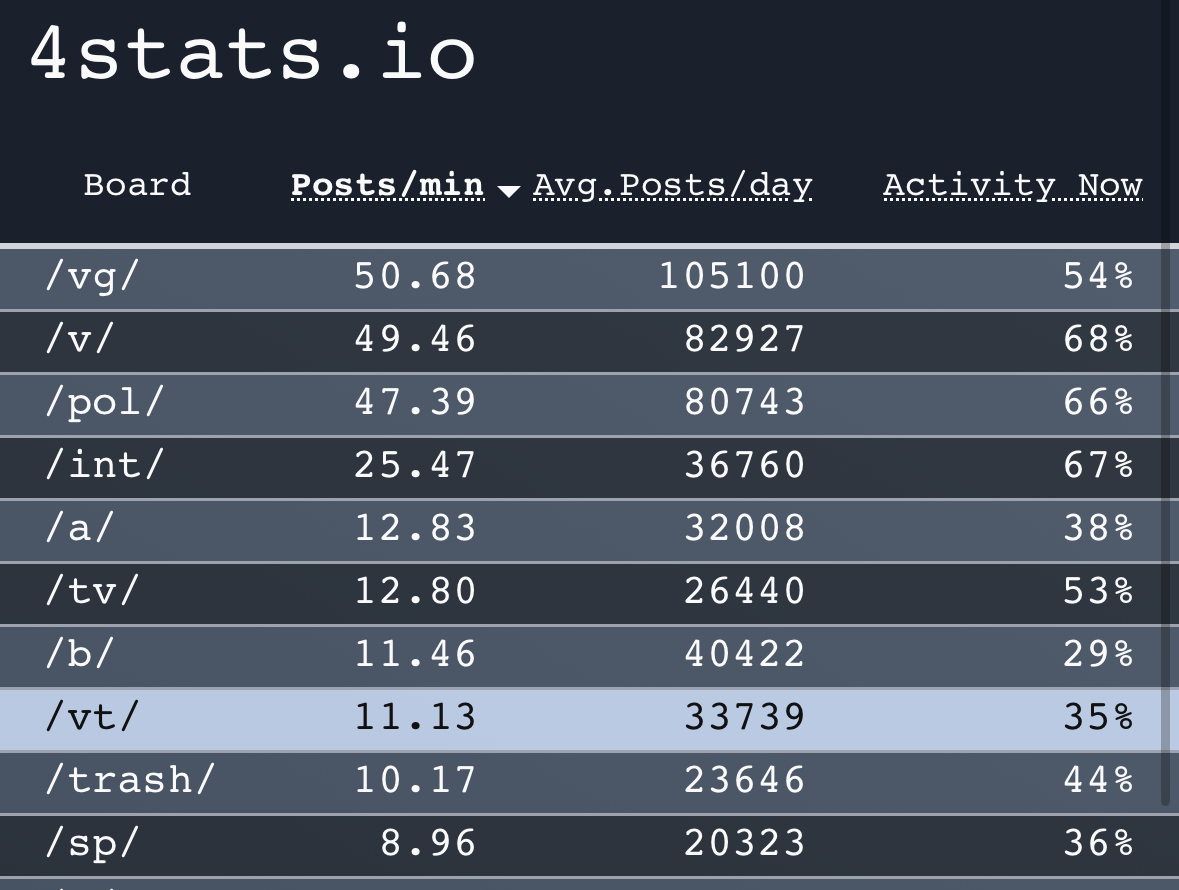Select the /a/ board row
Image resolution: width=1179 pixels, height=890 pixels.
click(x=580, y=530)
